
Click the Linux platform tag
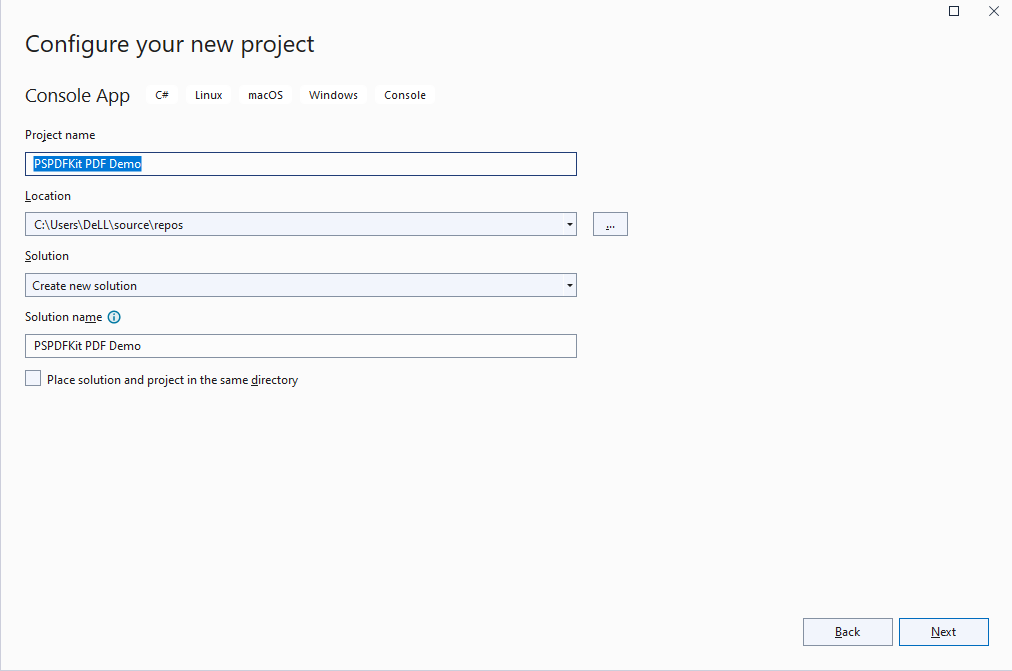208,95
